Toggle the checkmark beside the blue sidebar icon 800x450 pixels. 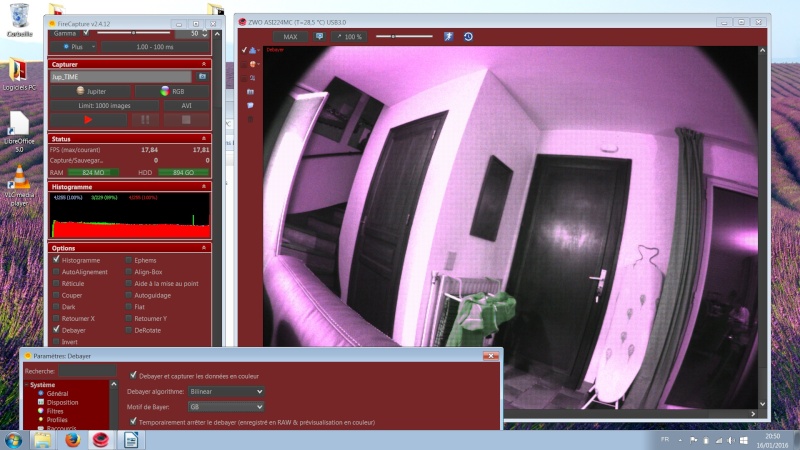pos(244,50)
